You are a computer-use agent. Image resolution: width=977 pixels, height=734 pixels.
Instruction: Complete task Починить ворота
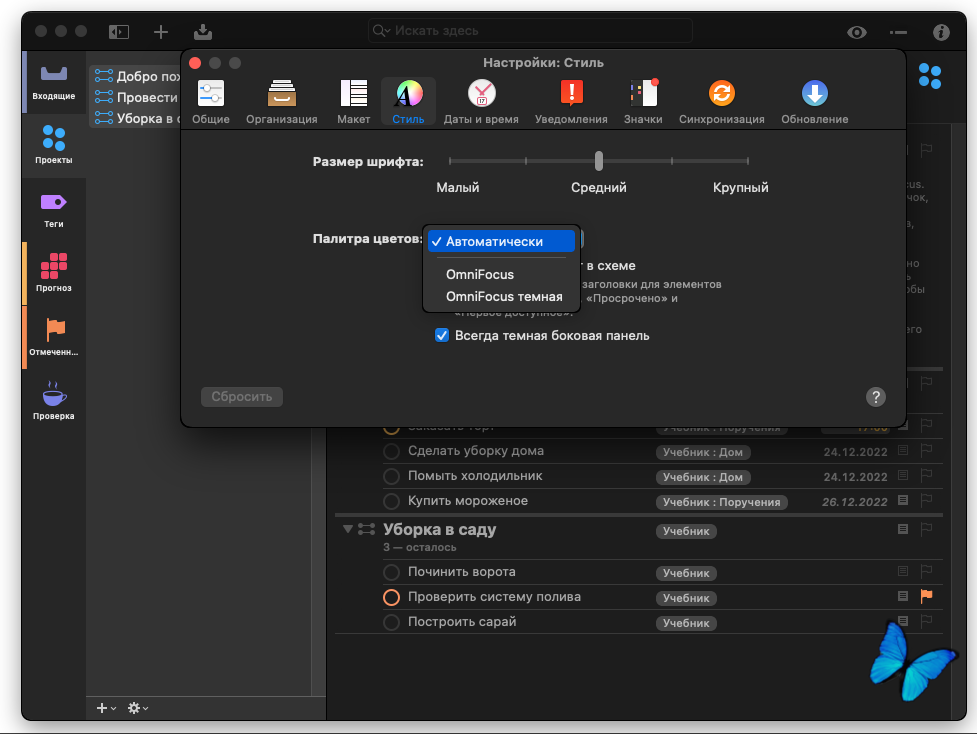[391, 572]
